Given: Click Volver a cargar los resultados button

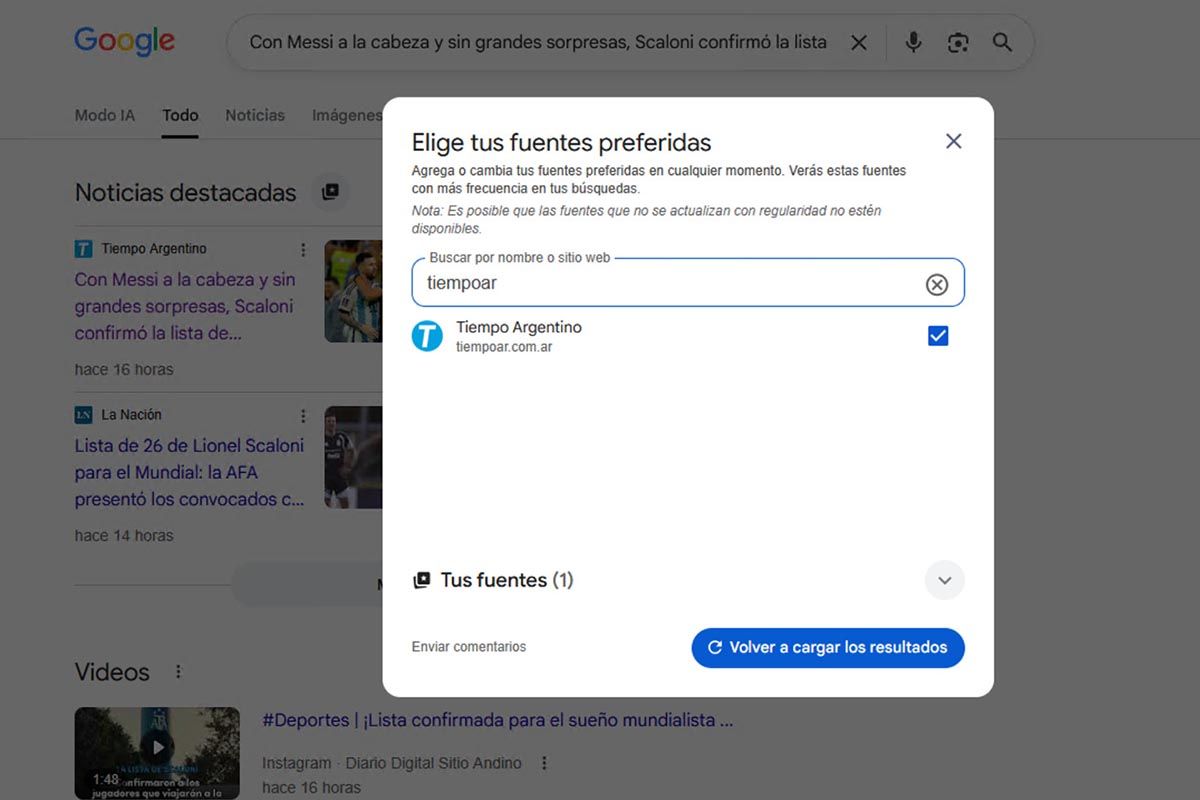Looking at the screenshot, I should click(828, 647).
